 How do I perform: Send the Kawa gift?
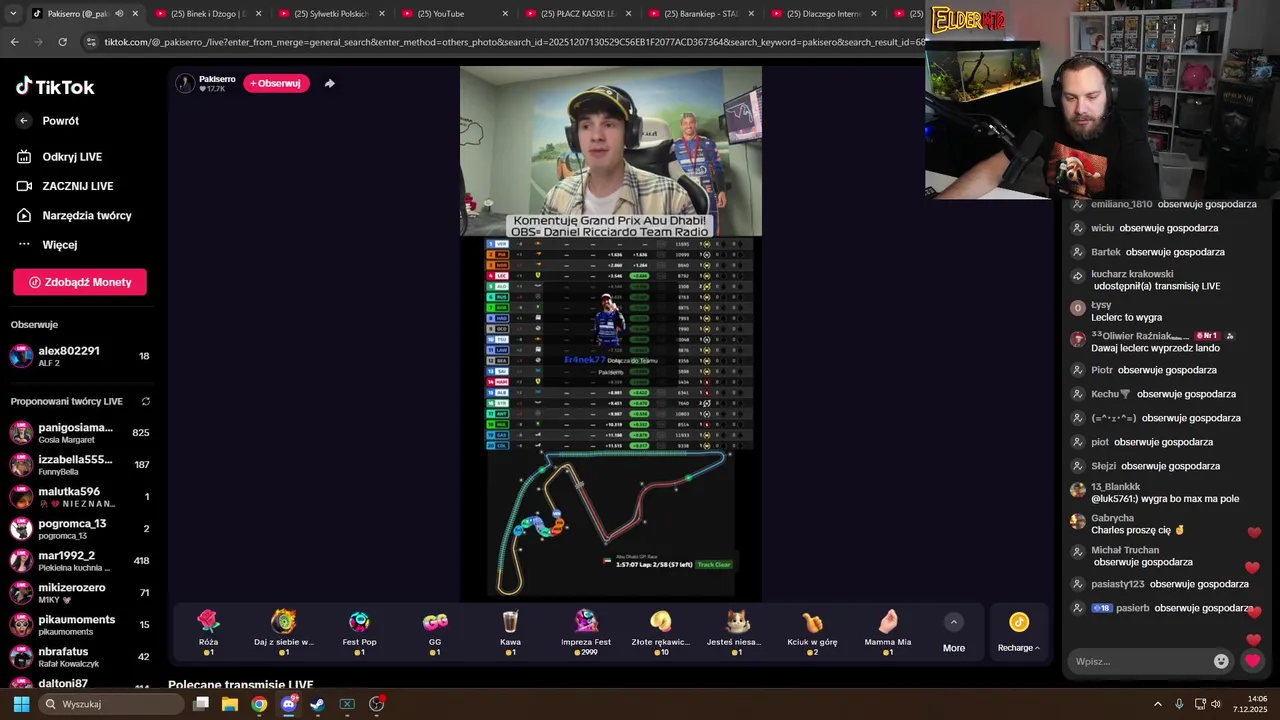pyautogui.click(x=510, y=632)
